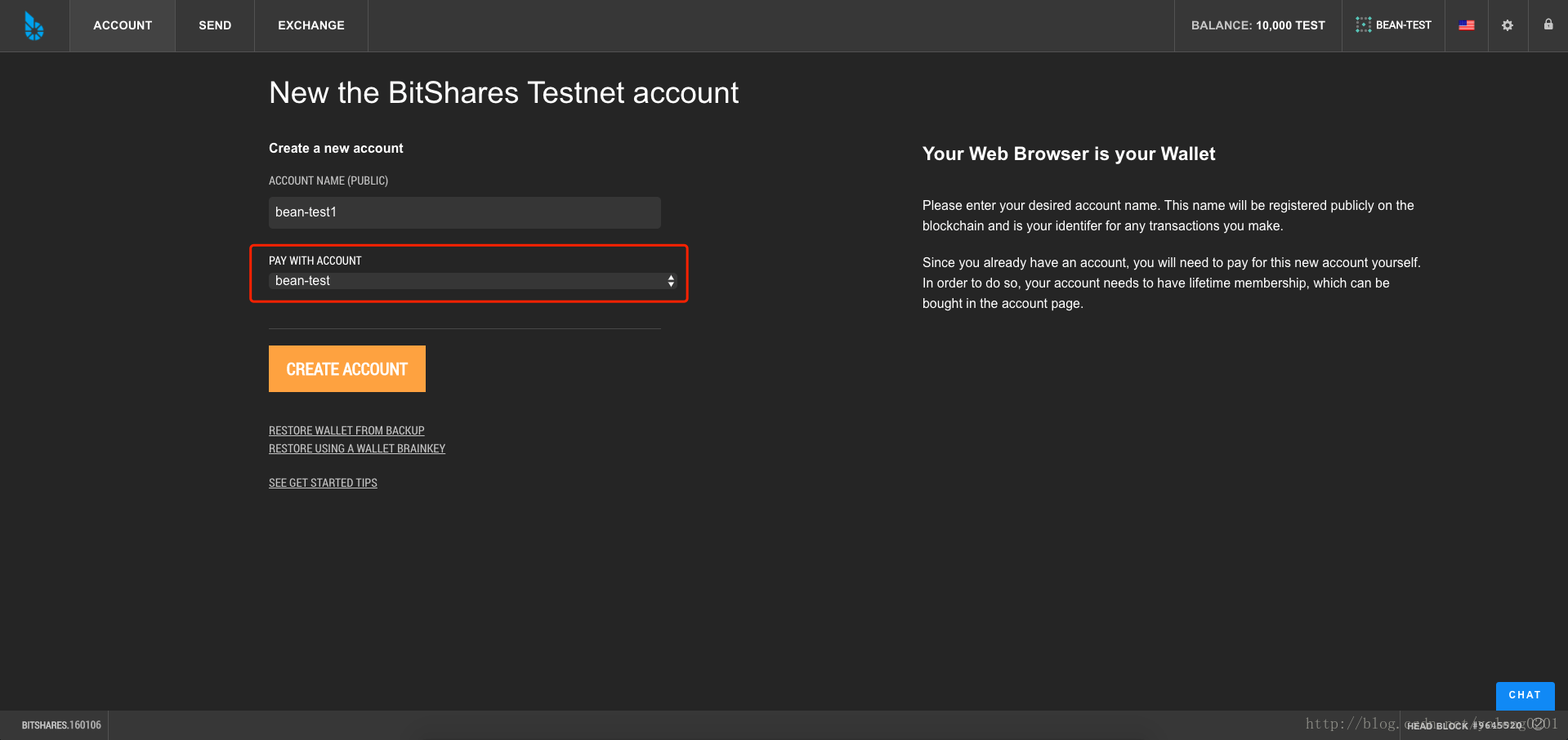Change language with US flag icon

(1467, 25)
